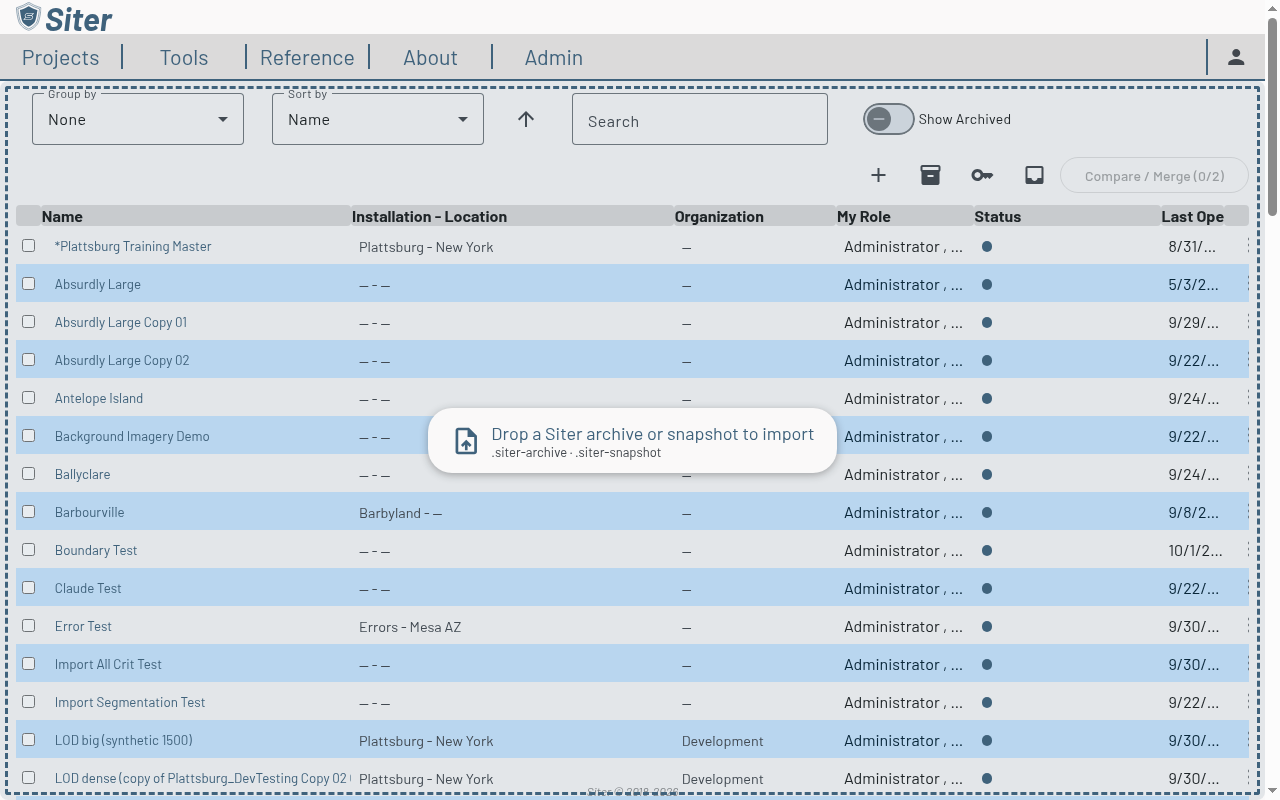Click the archive box icon
Screen dimensions: 1280x800
tap(930, 175)
